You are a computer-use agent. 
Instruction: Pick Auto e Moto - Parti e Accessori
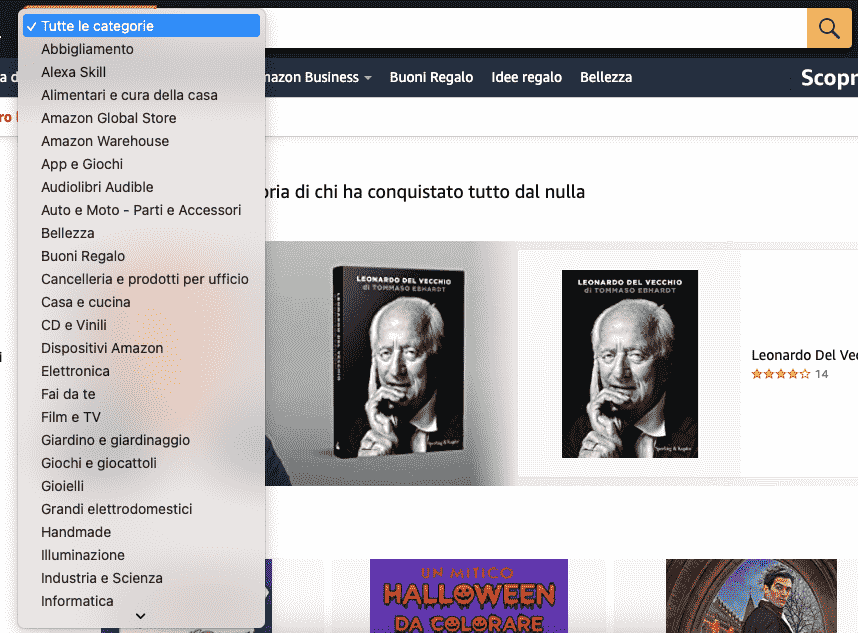[141, 210]
